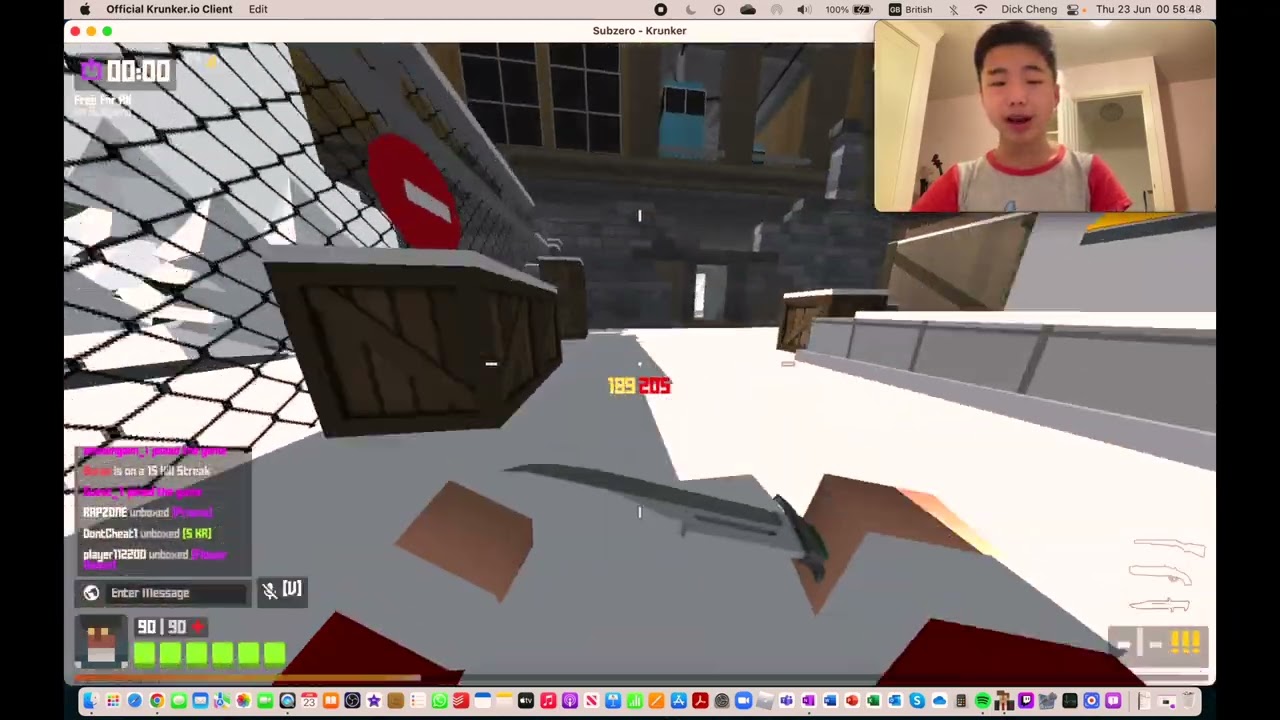This screenshot has width=1280, height=720.
Task: Click the globe chat channel icon
Action: (91, 593)
